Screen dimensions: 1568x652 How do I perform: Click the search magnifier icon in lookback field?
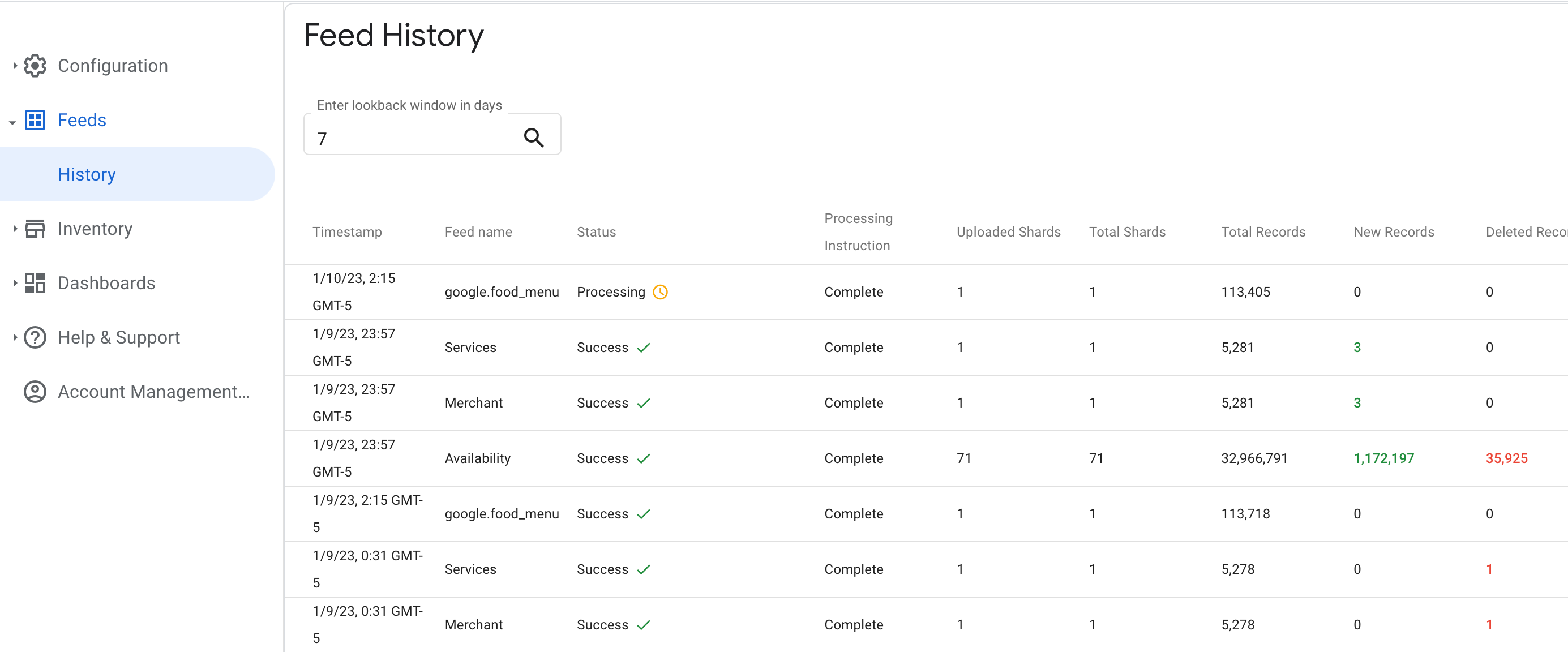[535, 135]
